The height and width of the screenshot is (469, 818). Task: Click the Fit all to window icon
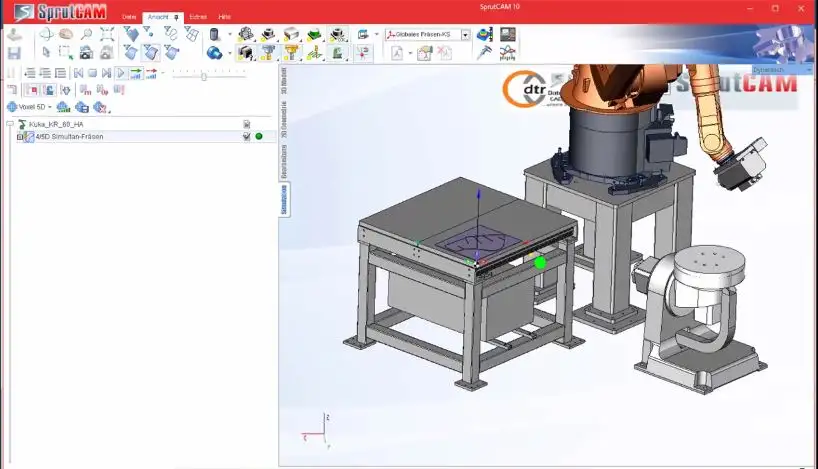(x=107, y=34)
